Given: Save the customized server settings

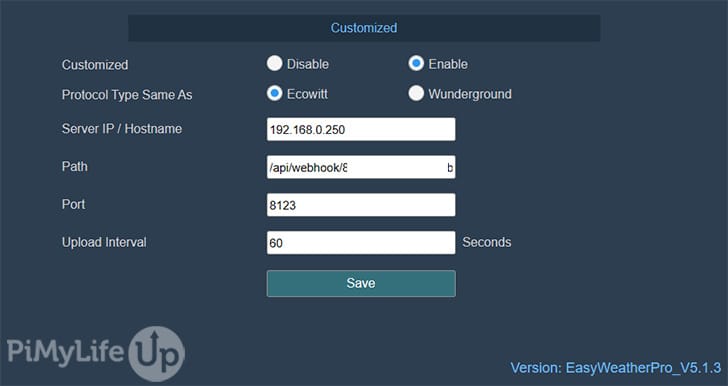Looking at the screenshot, I should point(361,283).
